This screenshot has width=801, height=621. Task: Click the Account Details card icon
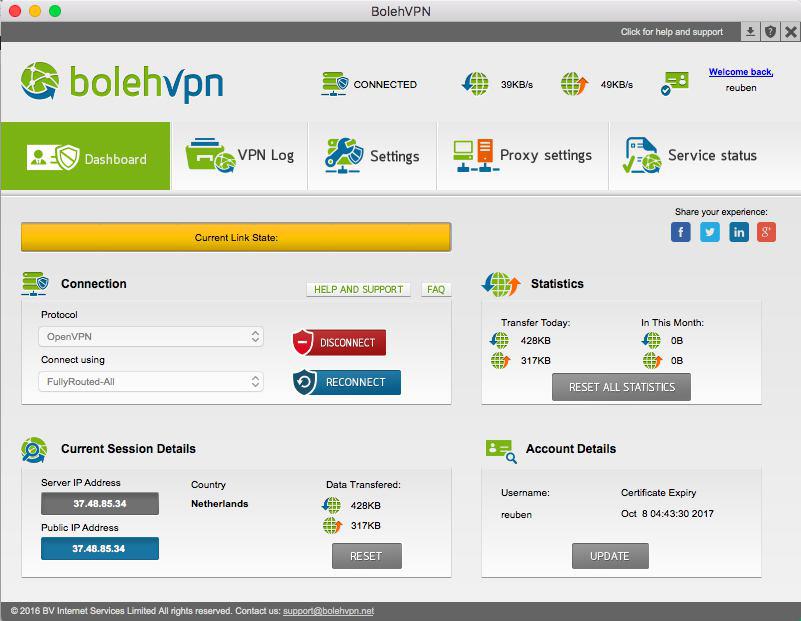501,451
